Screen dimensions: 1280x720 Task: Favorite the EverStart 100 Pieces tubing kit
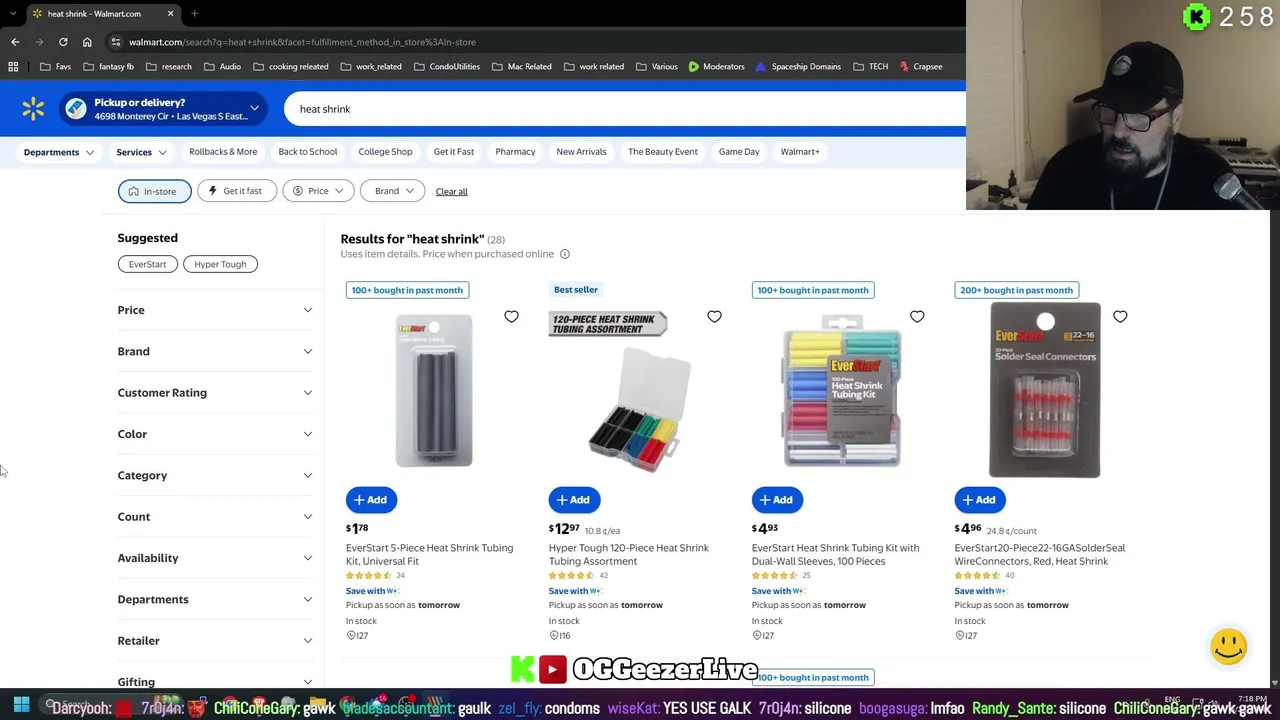point(917,317)
